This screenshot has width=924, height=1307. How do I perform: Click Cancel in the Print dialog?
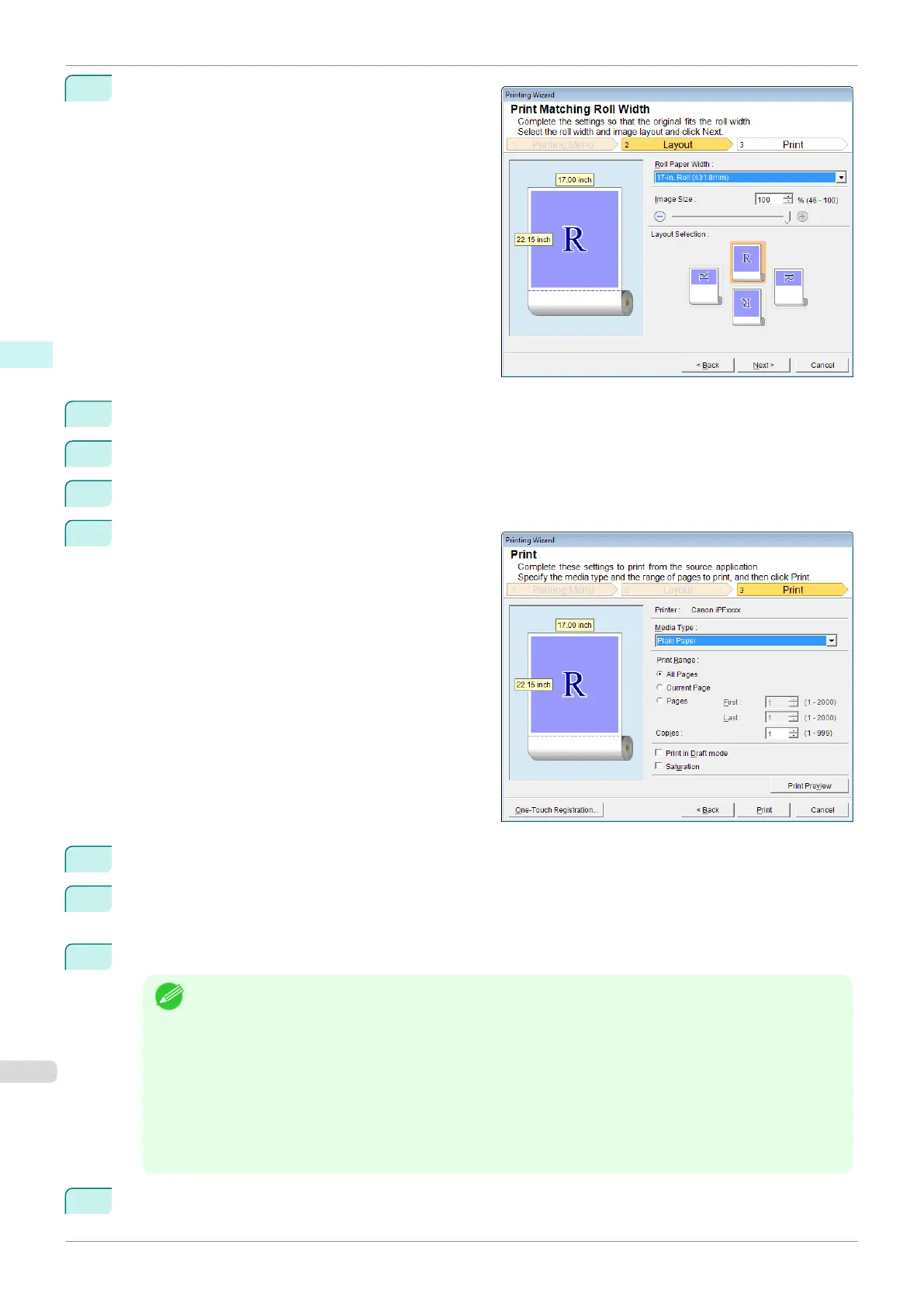coord(822,810)
